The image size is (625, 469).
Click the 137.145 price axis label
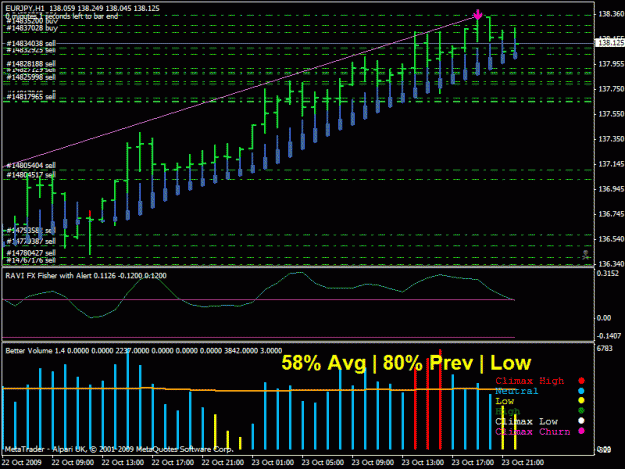[x=611, y=164]
